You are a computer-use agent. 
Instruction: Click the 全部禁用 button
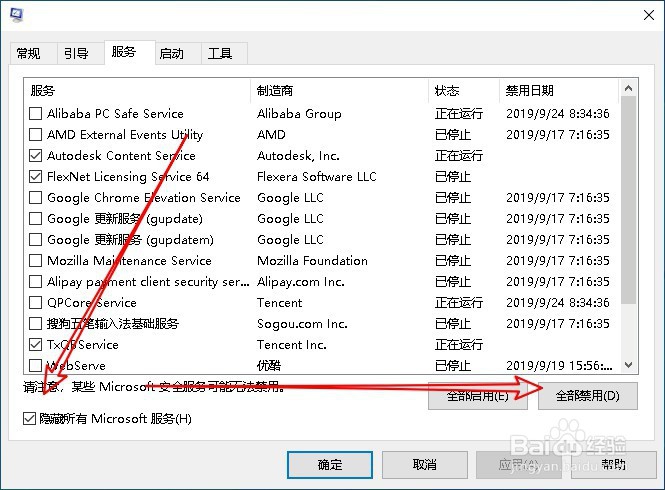coord(588,396)
